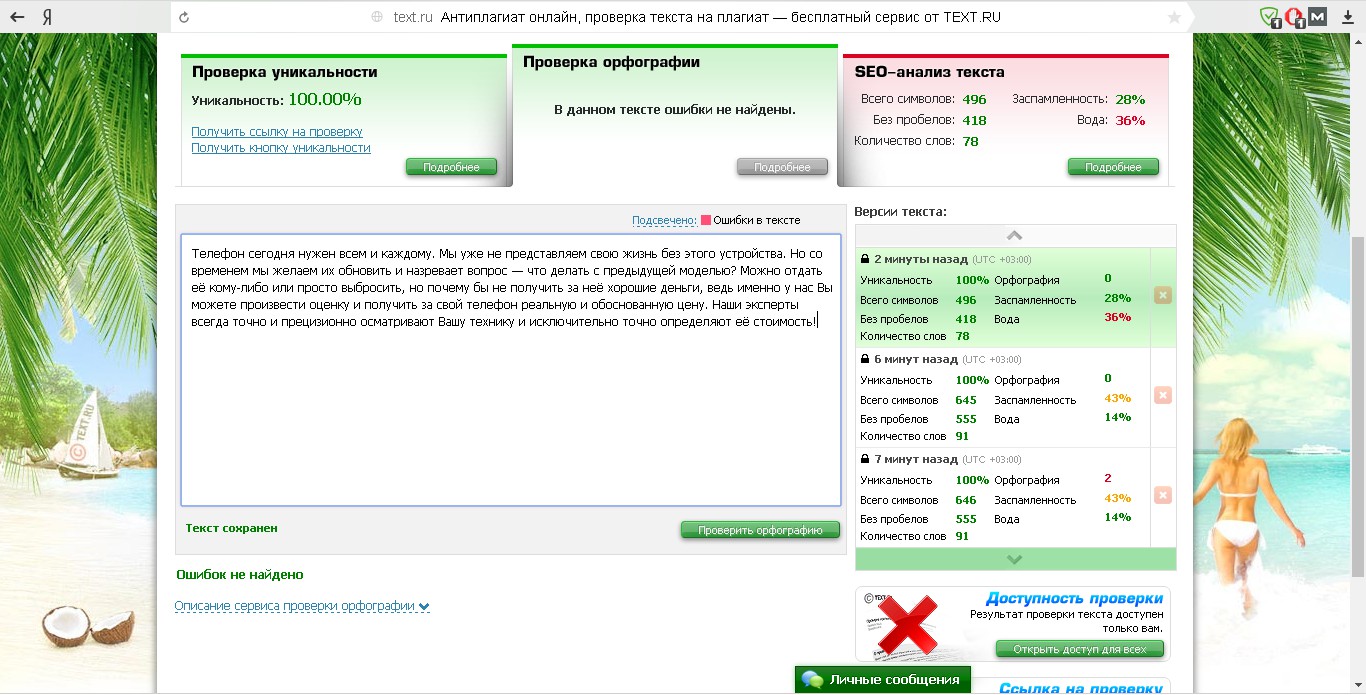The height and width of the screenshot is (695, 1366).
Task: Select the version from 2 минуты назад
Action: (1003, 297)
